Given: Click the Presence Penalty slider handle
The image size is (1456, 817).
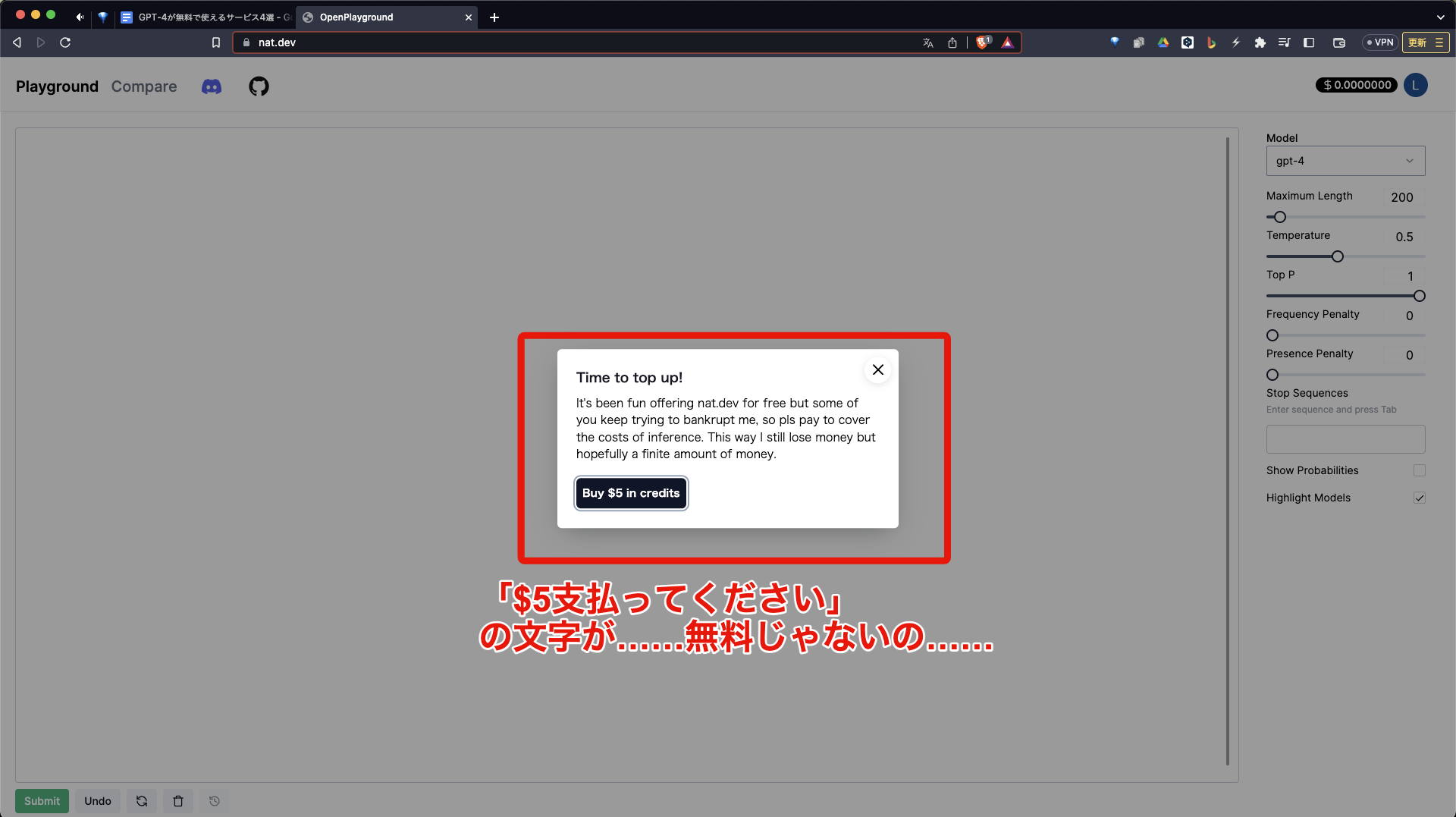Looking at the screenshot, I should click(x=1272, y=375).
